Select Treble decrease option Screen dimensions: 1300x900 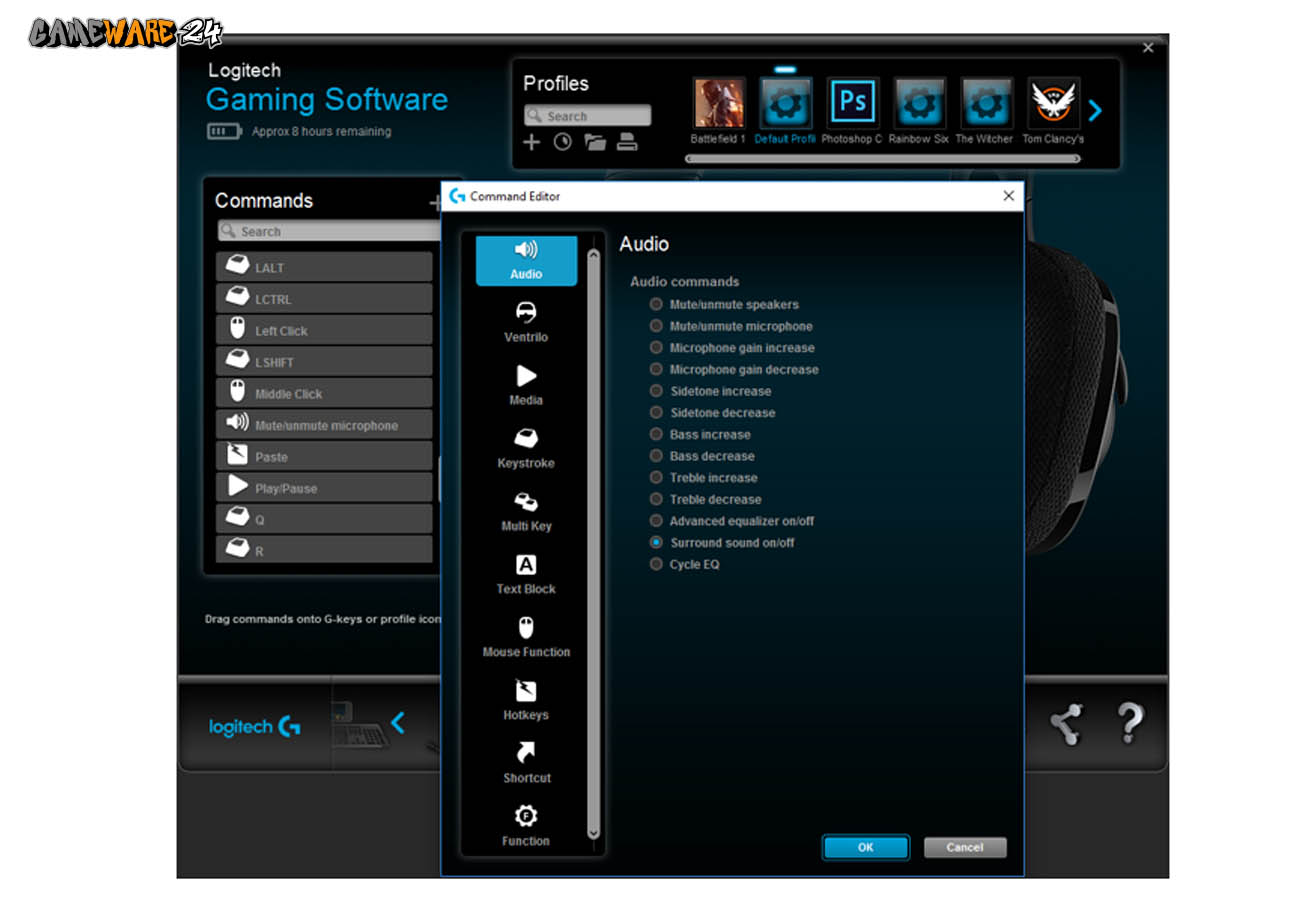click(x=656, y=499)
